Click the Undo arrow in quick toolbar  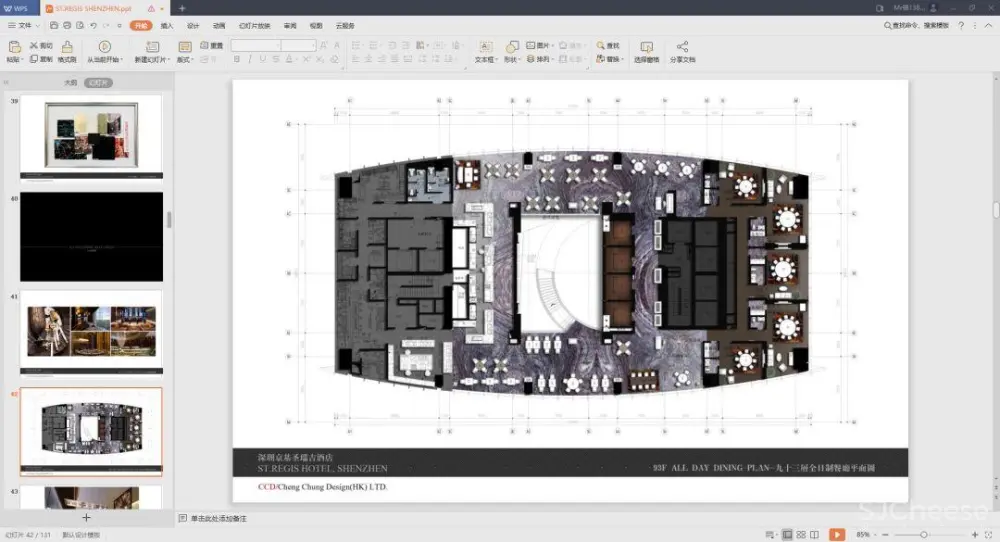(x=92, y=25)
